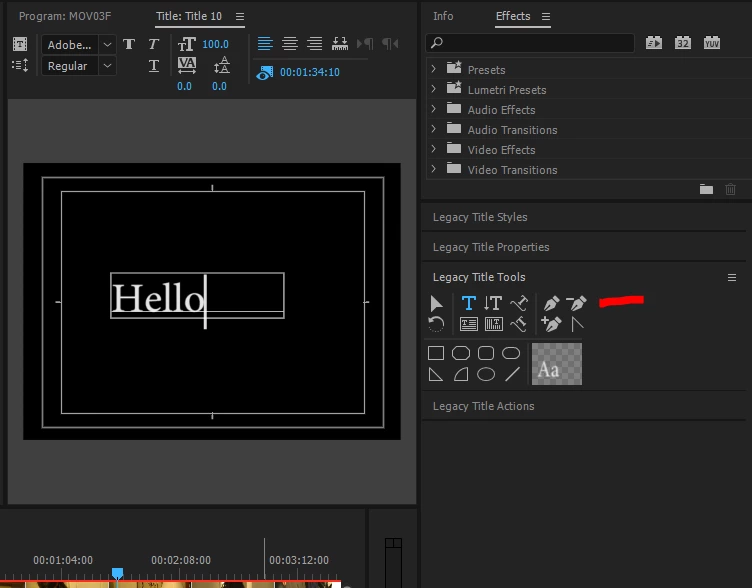
Task: Select the Add Anchor Point tool
Action: (x=552, y=325)
